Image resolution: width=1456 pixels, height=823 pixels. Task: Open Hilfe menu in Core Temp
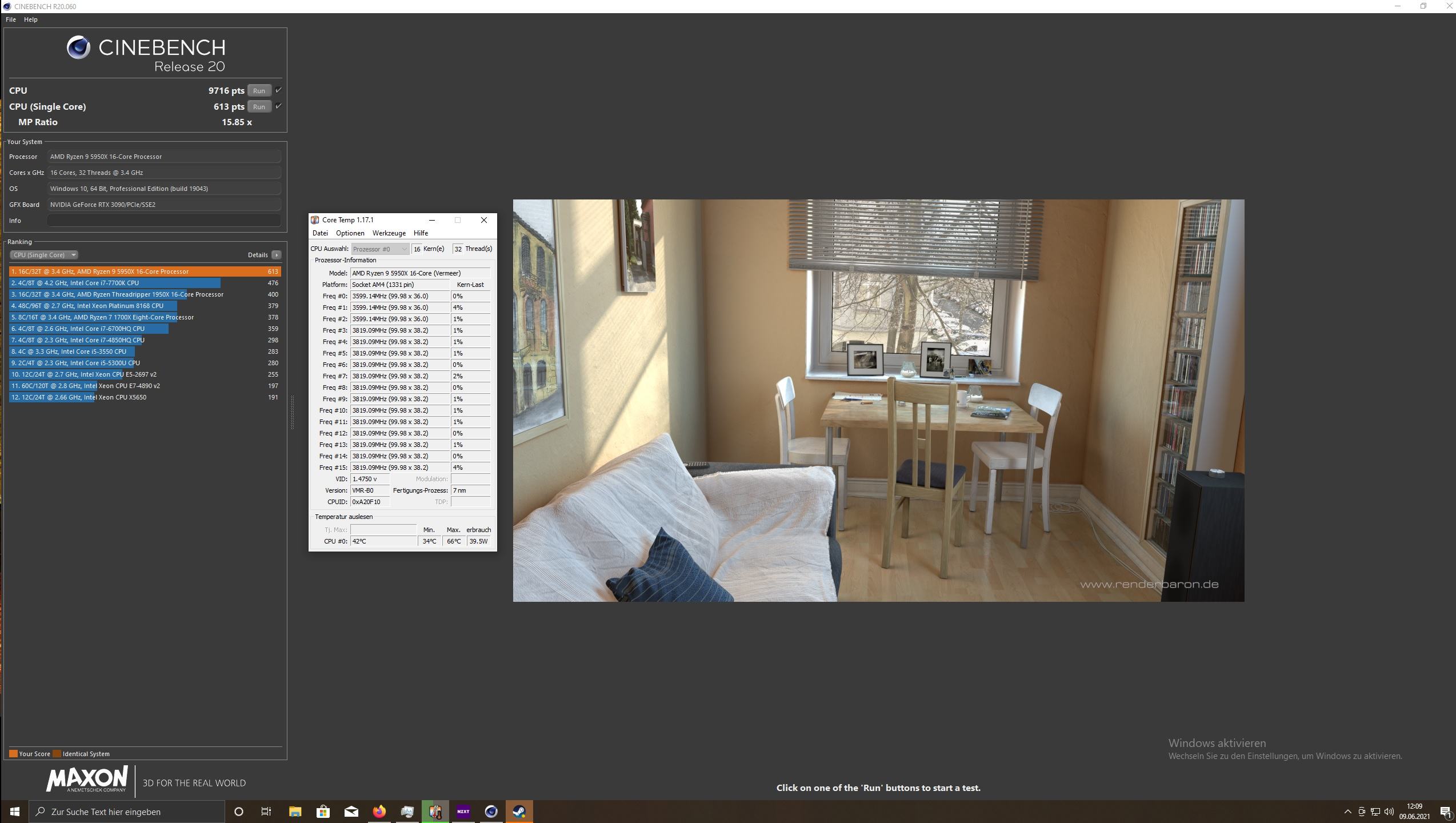[421, 233]
